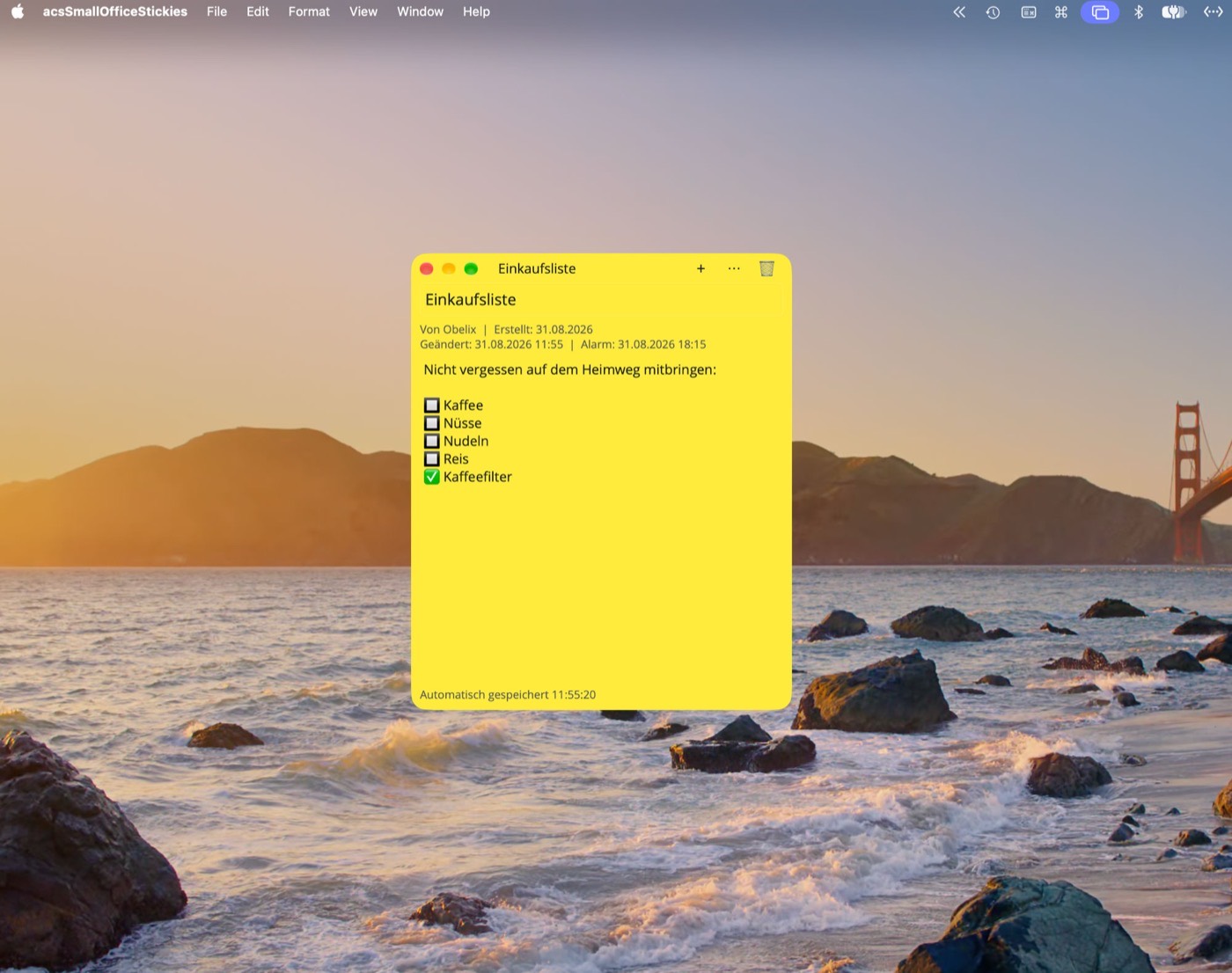Close the Einkaufsliste note window
Image resolution: width=1232 pixels, height=973 pixels.
click(427, 268)
